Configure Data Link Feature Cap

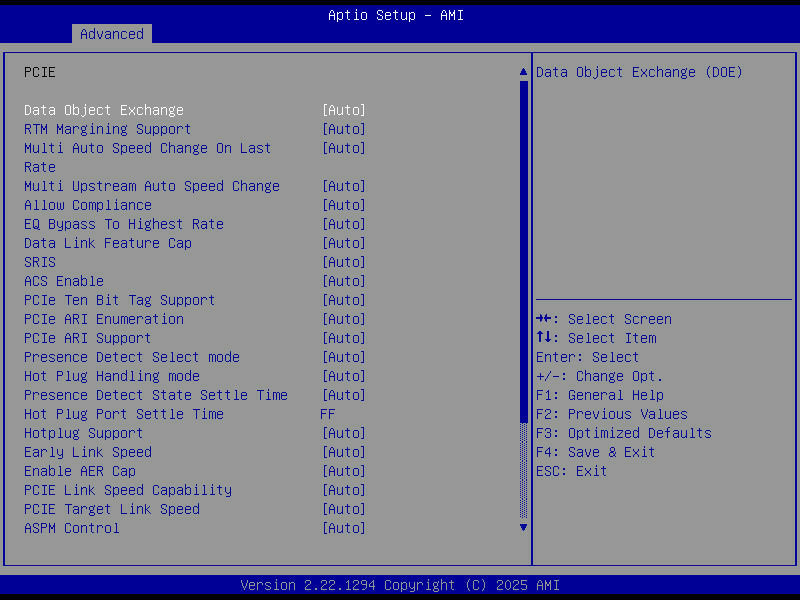108,242
